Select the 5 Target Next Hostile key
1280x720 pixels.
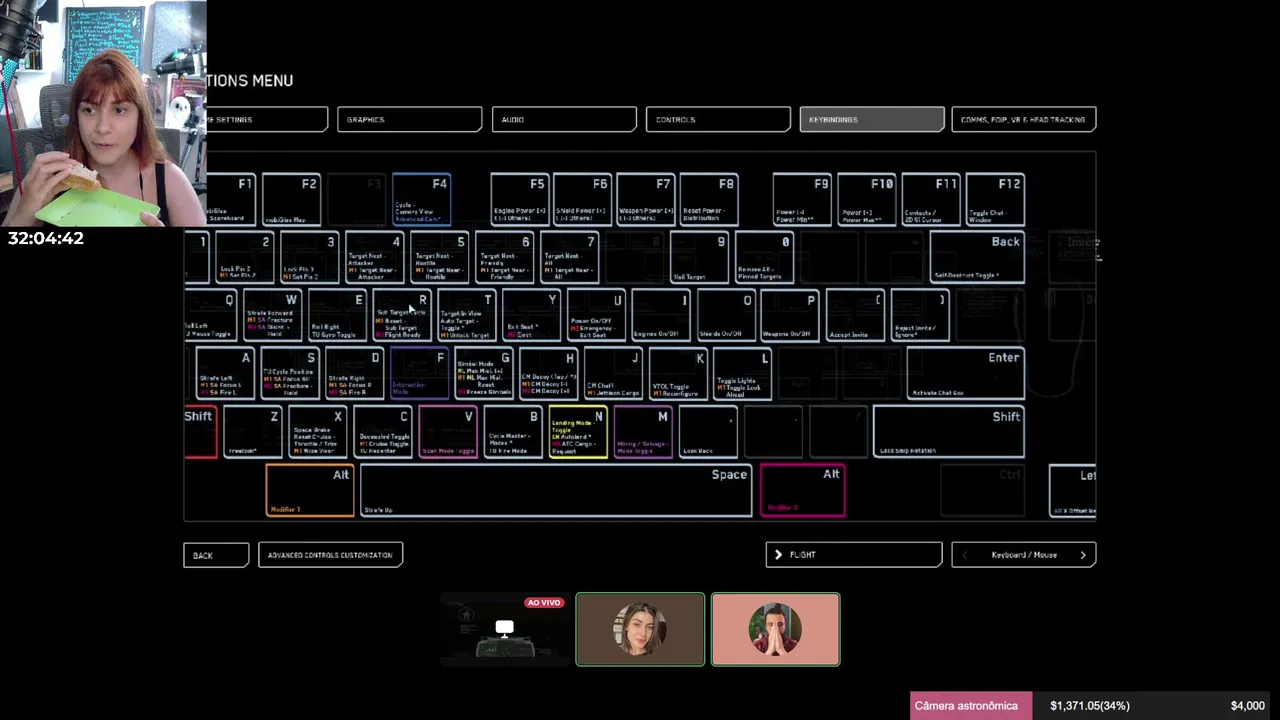pos(440,258)
